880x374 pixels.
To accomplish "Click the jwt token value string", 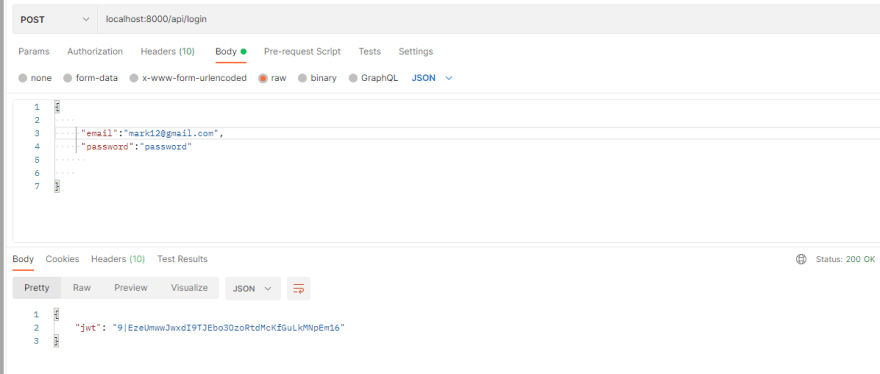I will coord(228,328).
